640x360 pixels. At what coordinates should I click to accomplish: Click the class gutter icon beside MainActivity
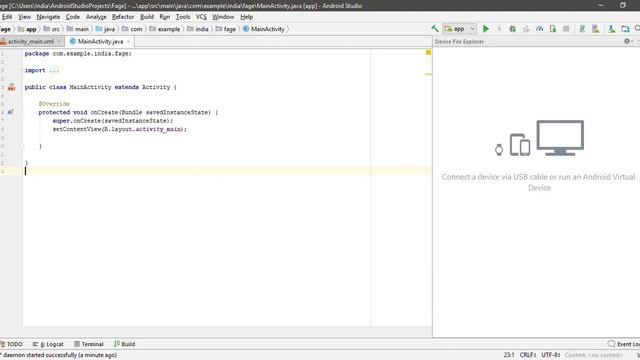coord(11,87)
